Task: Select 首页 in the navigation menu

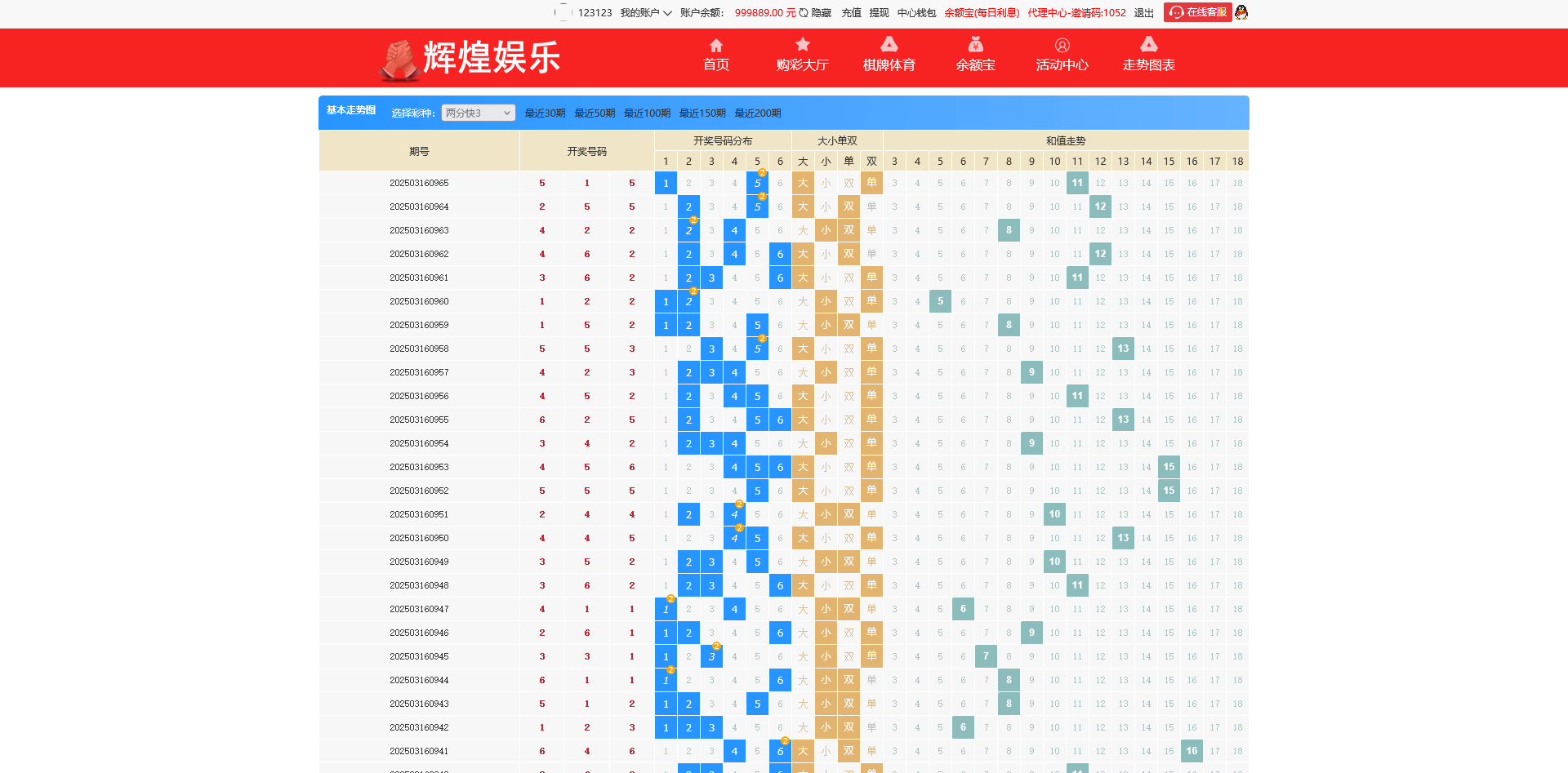Action: (x=715, y=65)
